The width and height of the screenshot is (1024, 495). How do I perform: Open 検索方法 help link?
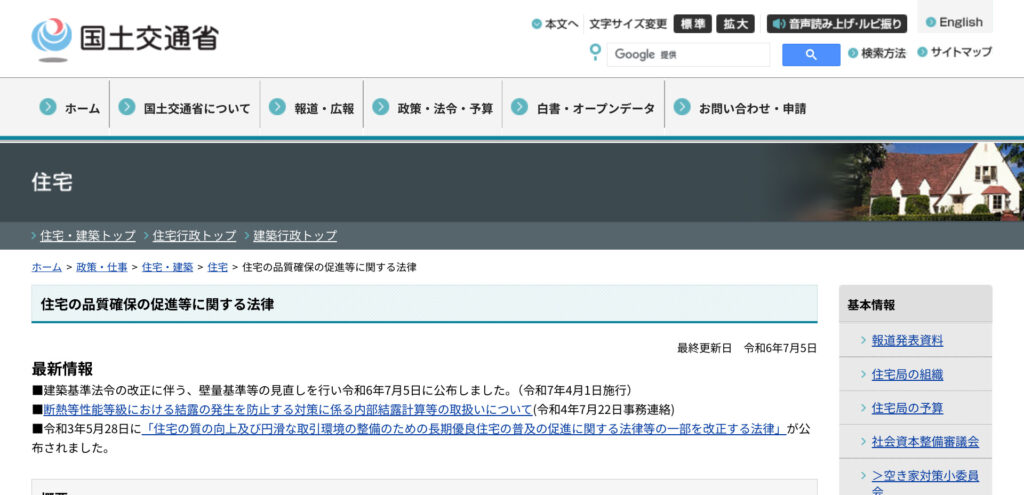877,54
